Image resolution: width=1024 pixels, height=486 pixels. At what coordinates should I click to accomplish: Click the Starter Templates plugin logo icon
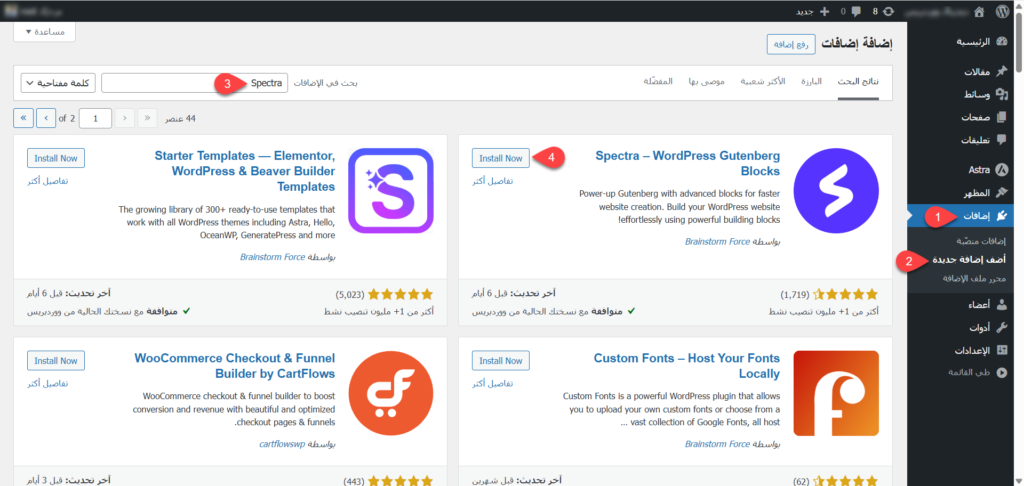pos(391,191)
